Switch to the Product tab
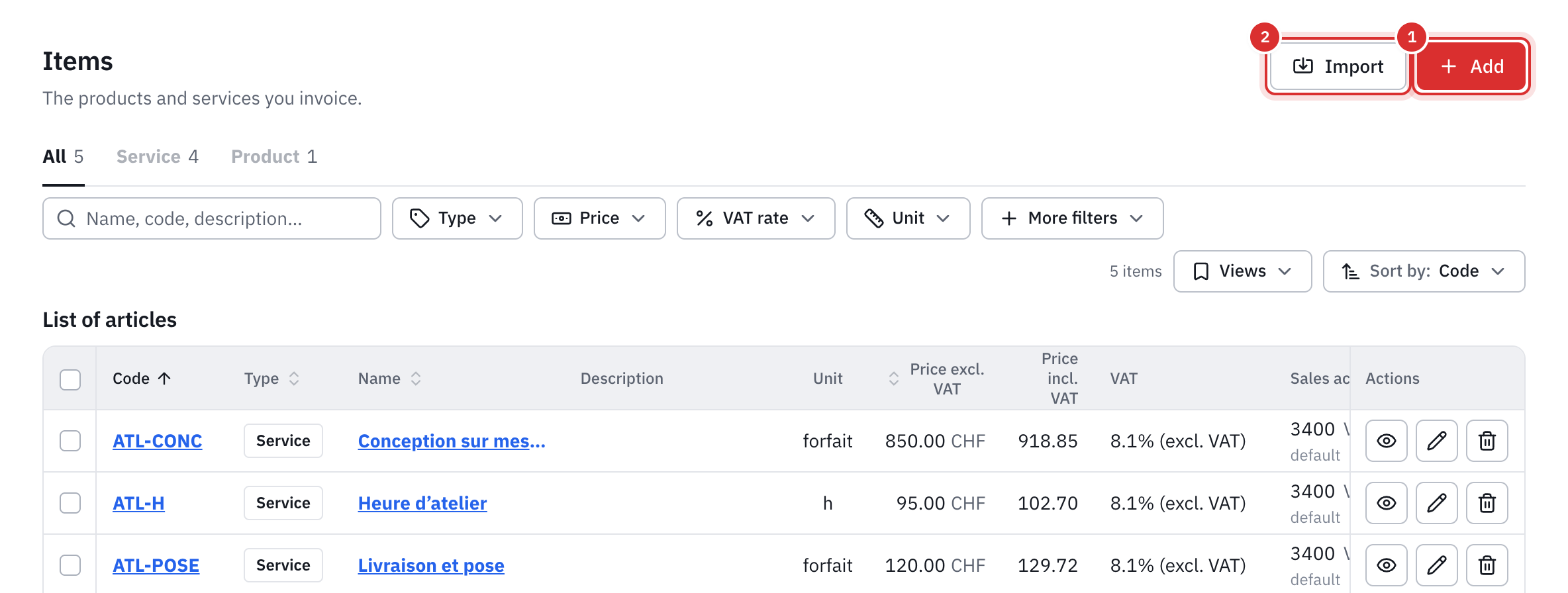This screenshot has height=593, width=1568. pos(274,157)
